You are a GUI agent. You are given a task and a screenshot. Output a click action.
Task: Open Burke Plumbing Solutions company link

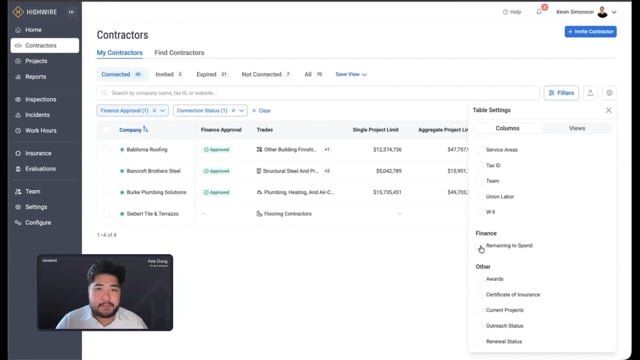tap(156, 192)
